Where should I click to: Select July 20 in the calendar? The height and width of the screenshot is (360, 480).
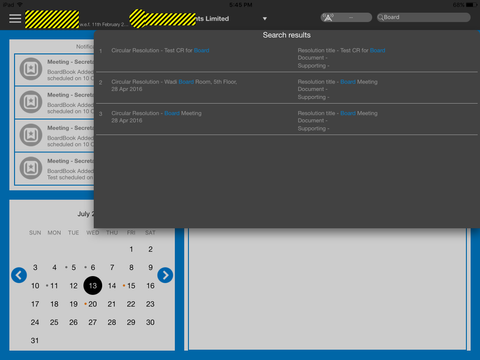(93, 304)
